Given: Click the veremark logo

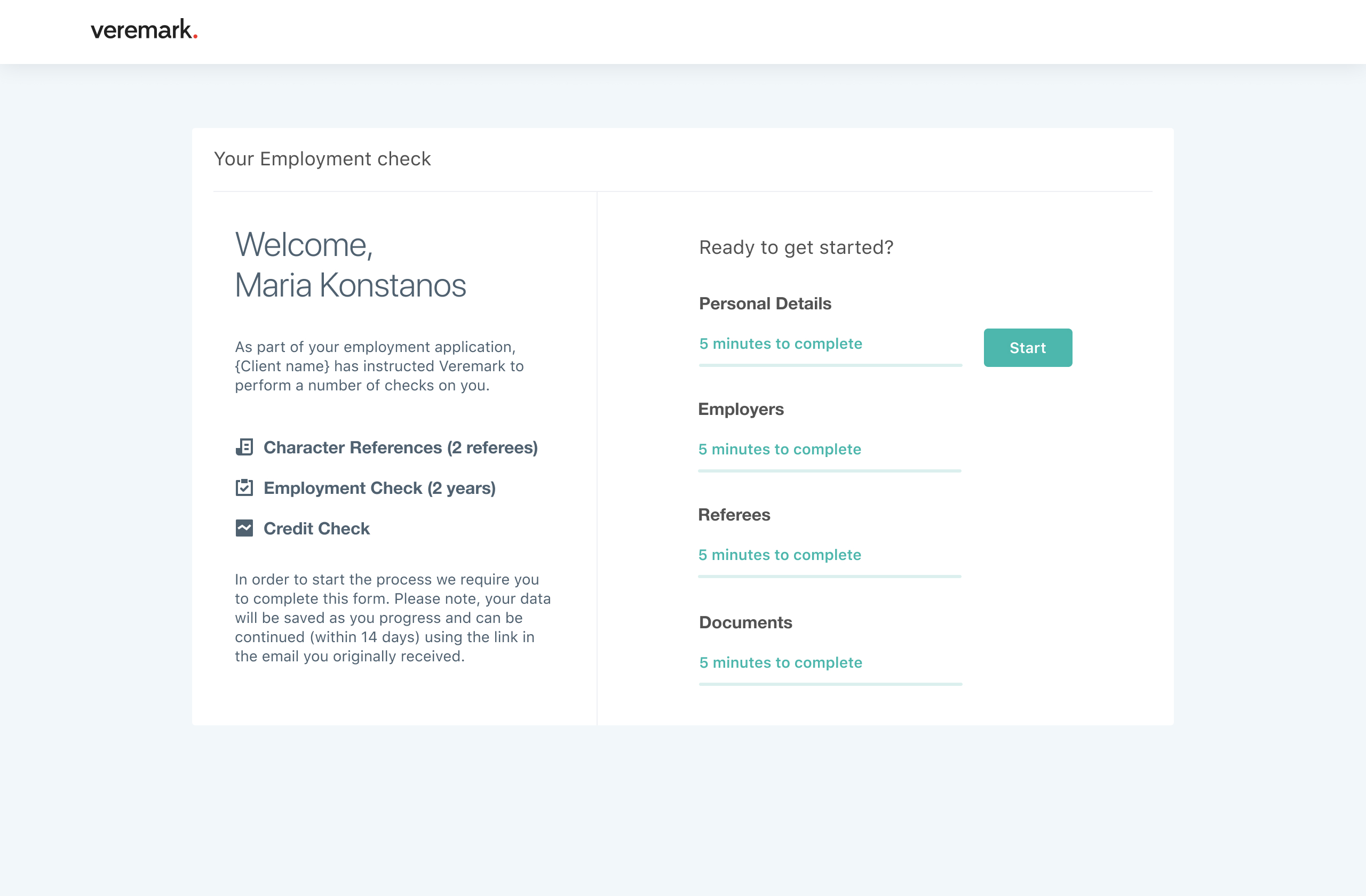Looking at the screenshot, I should coord(144,30).
